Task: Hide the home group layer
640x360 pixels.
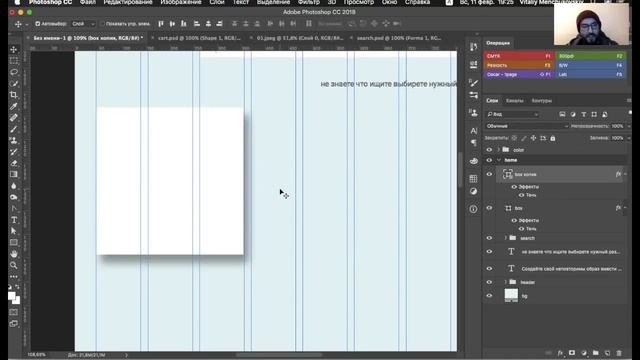Action: pyautogui.click(x=489, y=160)
